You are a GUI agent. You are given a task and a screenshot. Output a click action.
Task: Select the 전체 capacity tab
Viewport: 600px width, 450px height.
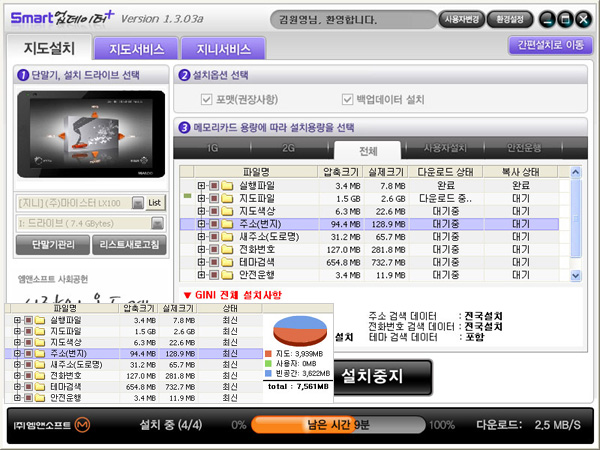(x=368, y=150)
